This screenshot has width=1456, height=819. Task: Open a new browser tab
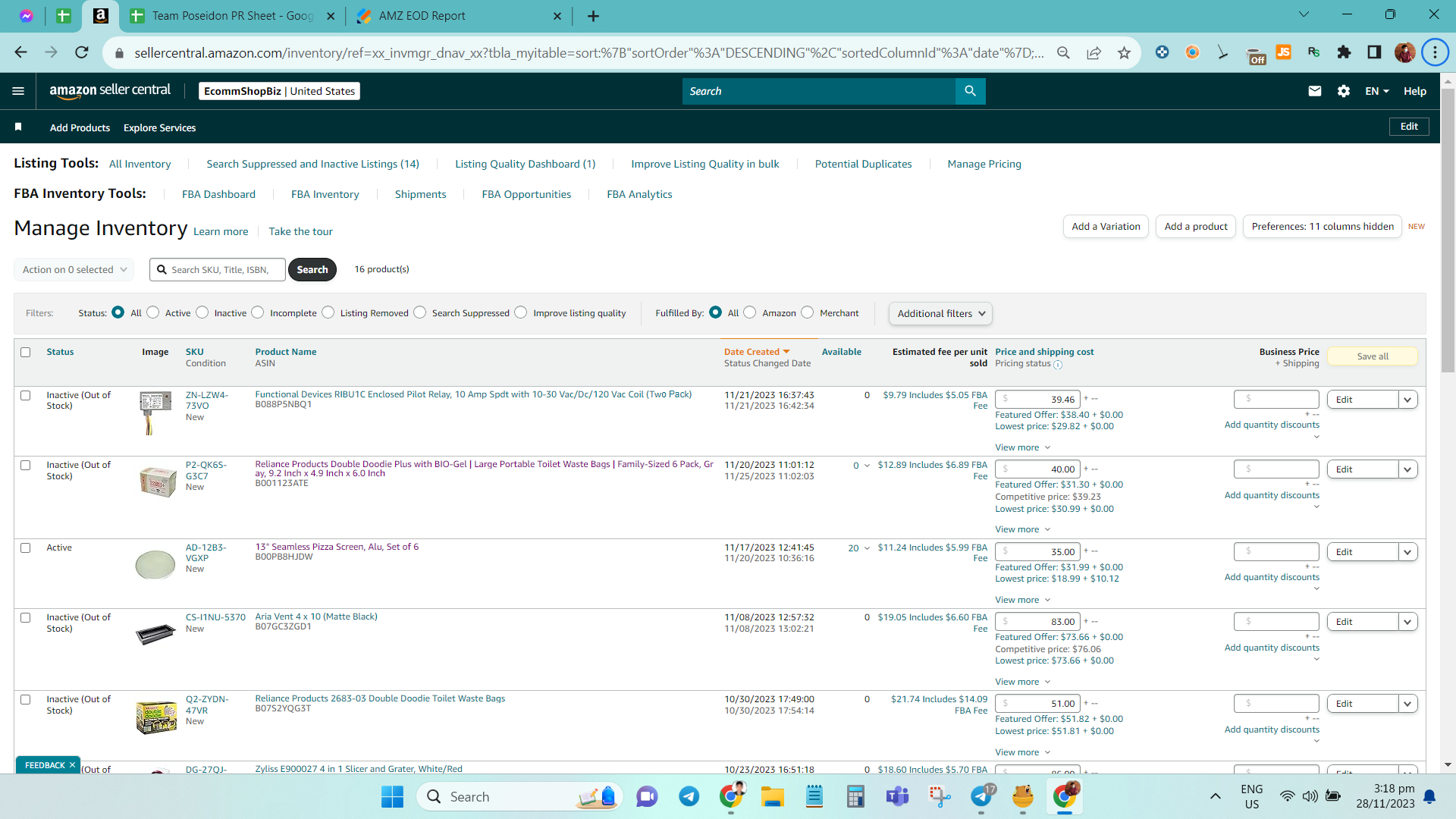[593, 16]
